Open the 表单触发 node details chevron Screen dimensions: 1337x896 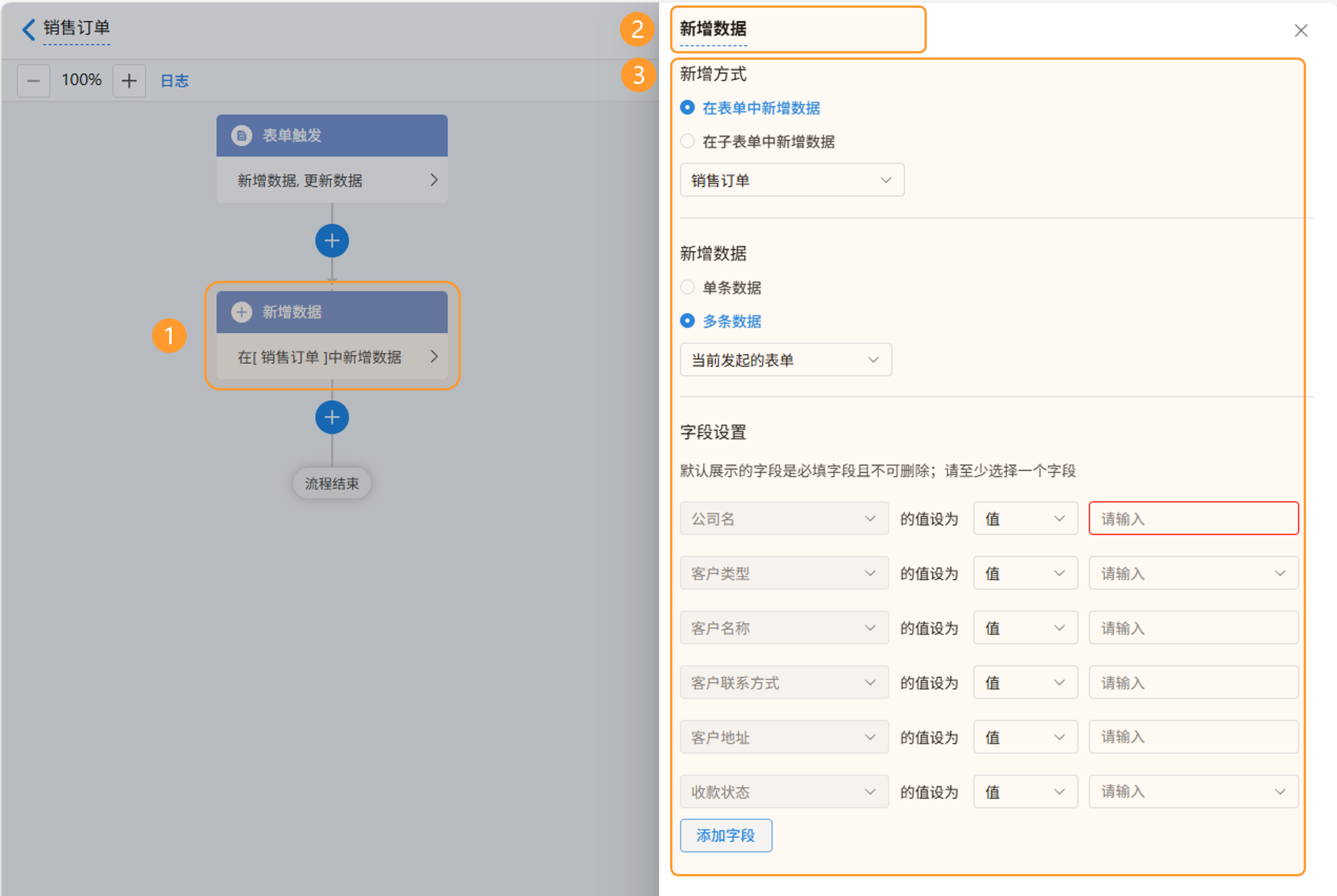pos(434,180)
